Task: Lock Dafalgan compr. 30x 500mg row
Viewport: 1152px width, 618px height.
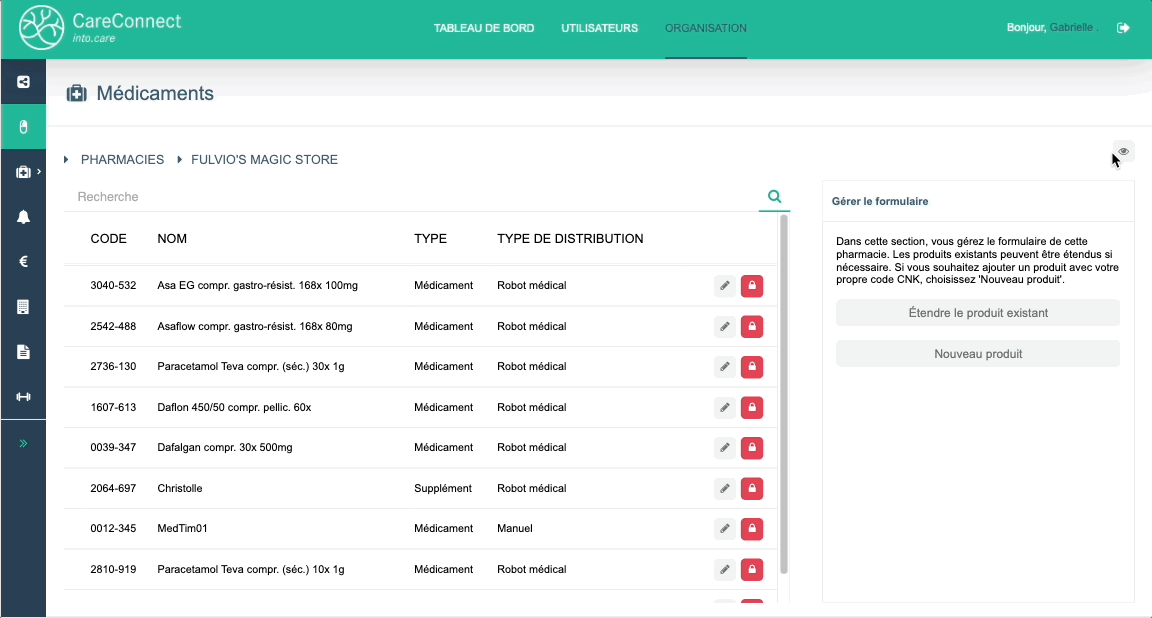Action: 752,448
